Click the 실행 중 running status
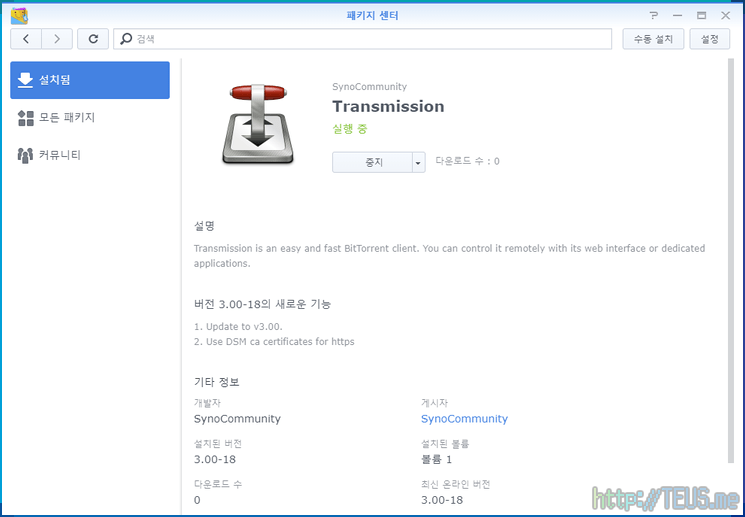Viewport: 745px width, 517px height. click(x=350, y=129)
